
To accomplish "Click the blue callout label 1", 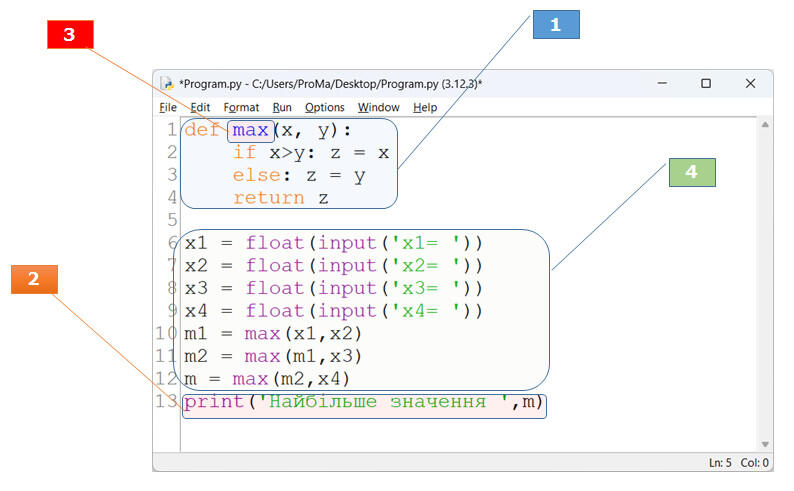I will coord(556,24).
